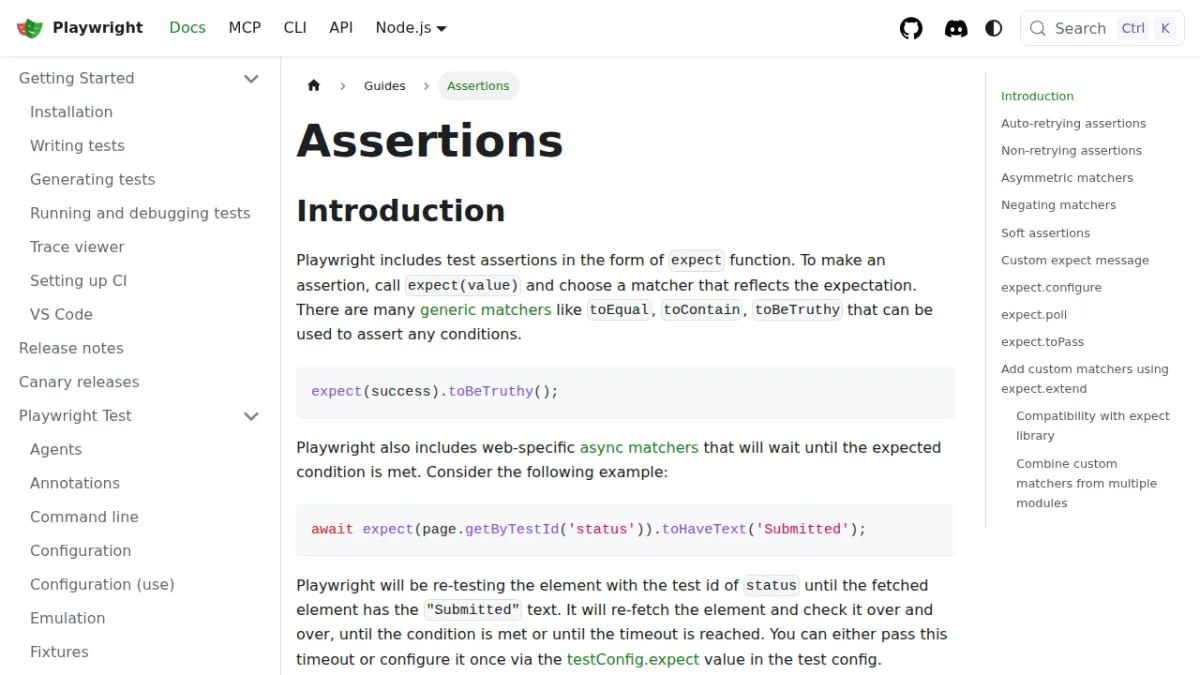Open Canary releases page

pos(79,382)
